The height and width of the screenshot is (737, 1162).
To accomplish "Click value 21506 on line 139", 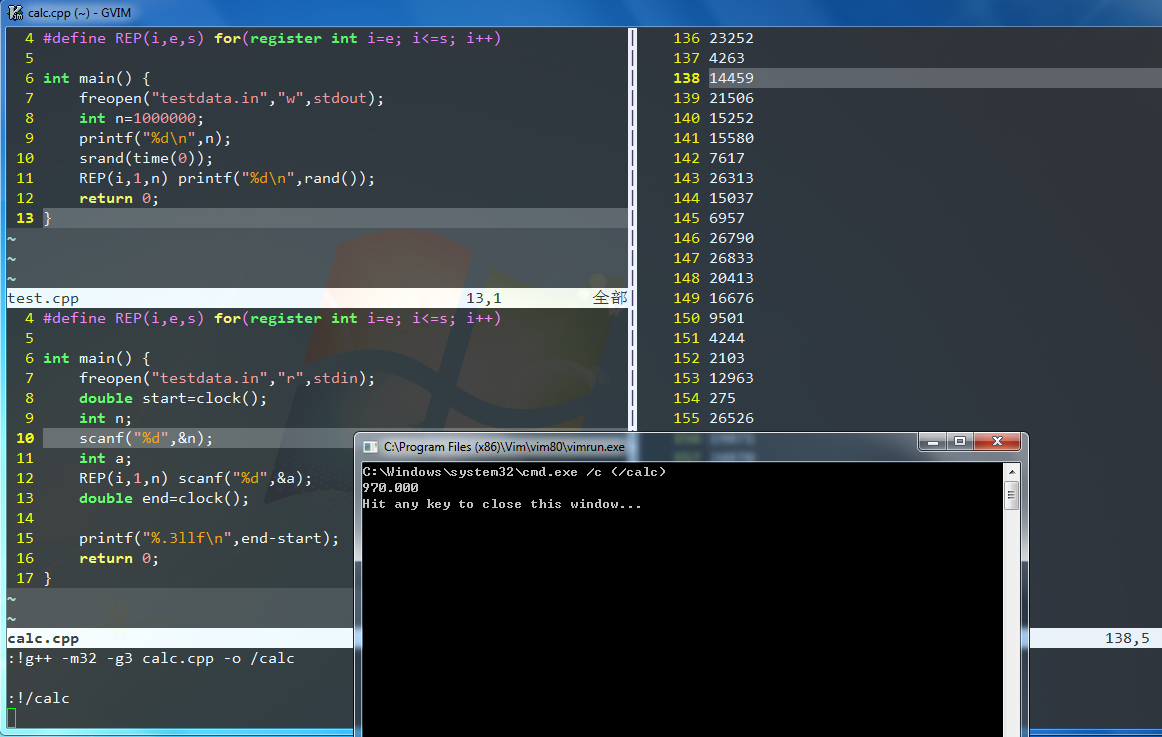I will (x=731, y=98).
